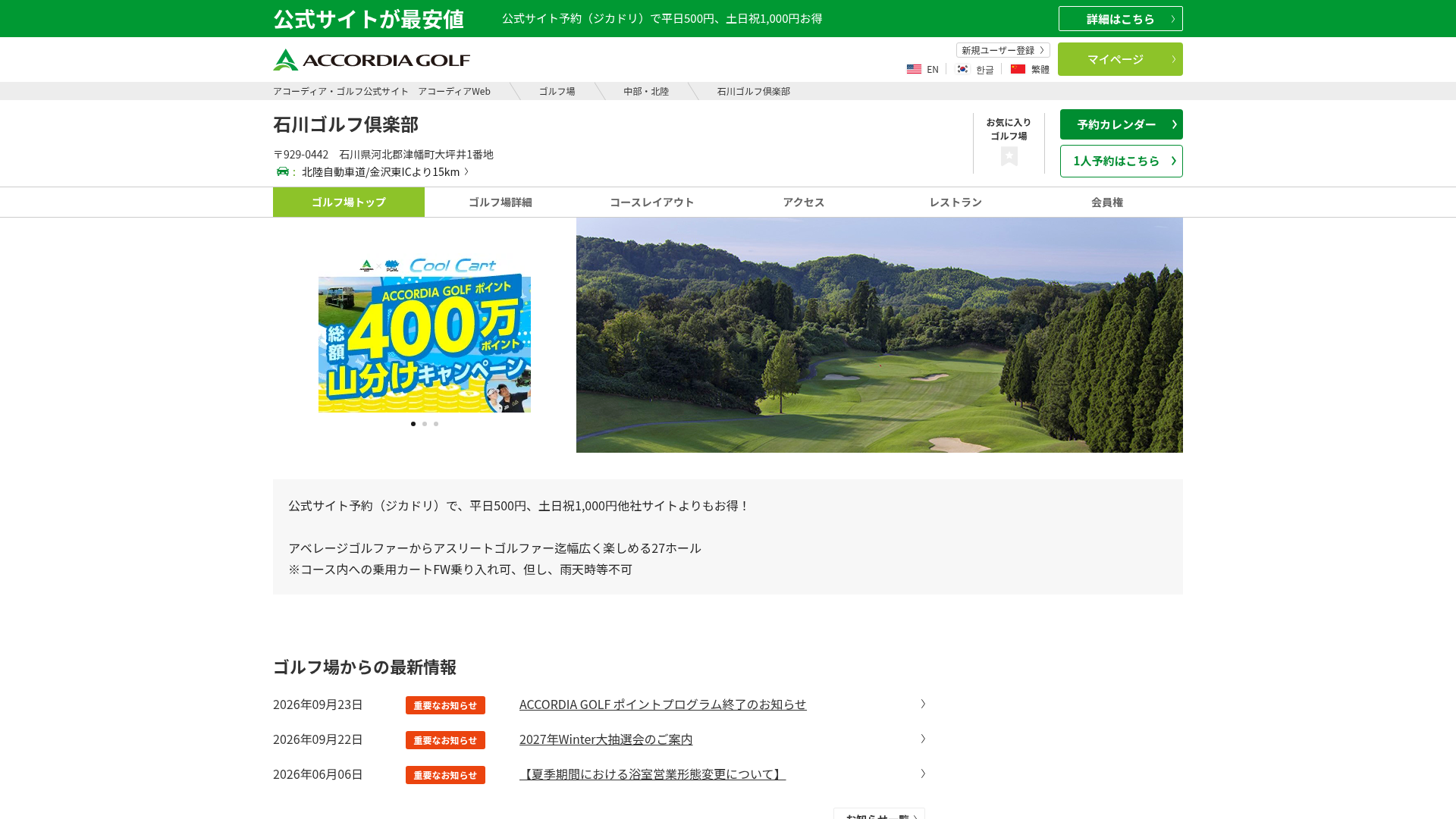Screen dimensions: 1456x819
Task: Open 2027年Winter大抽選会のご案内 news link
Action: point(606,739)
